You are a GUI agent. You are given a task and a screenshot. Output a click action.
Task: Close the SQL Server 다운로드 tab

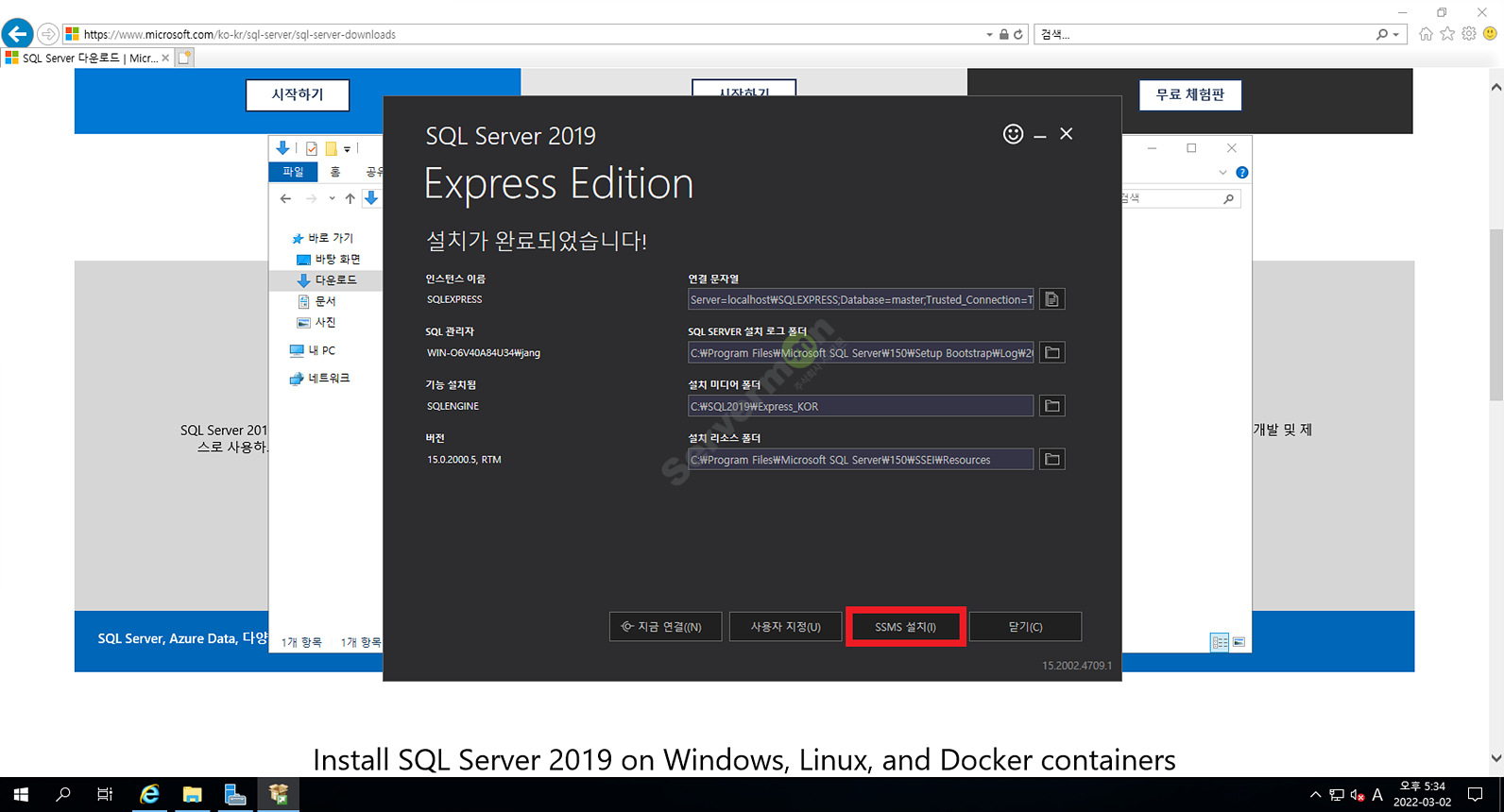[x=165, y=58]
